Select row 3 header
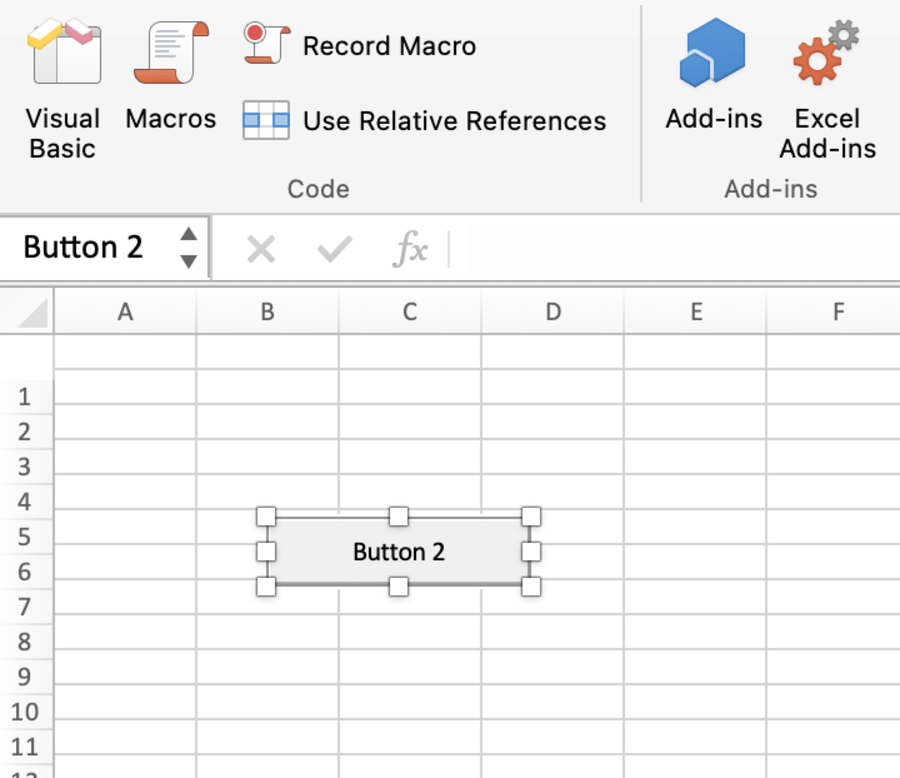This screenshot has width=900, height=778. [x=26, y=467]
